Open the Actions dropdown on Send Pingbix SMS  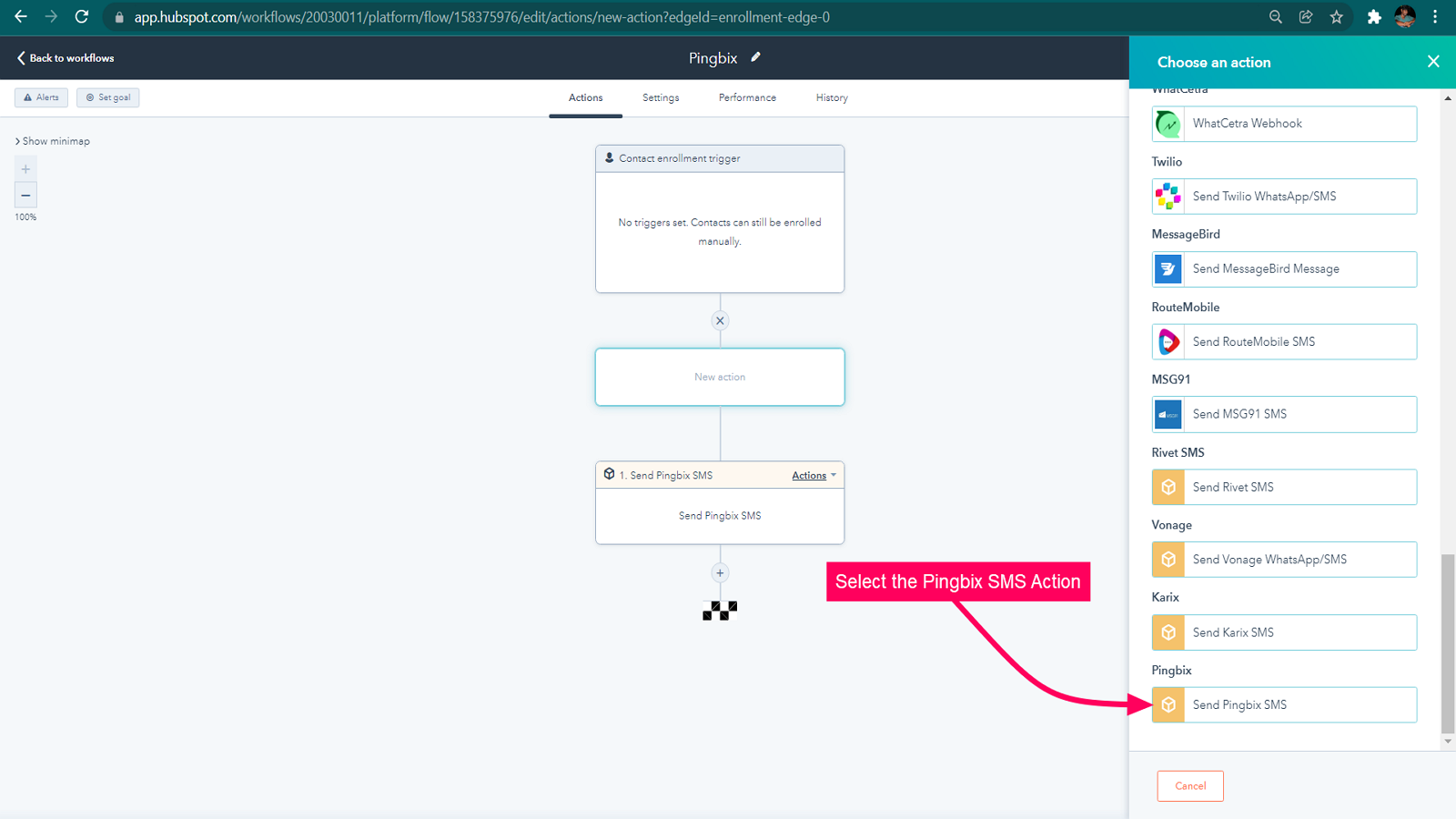pos(813,475)
